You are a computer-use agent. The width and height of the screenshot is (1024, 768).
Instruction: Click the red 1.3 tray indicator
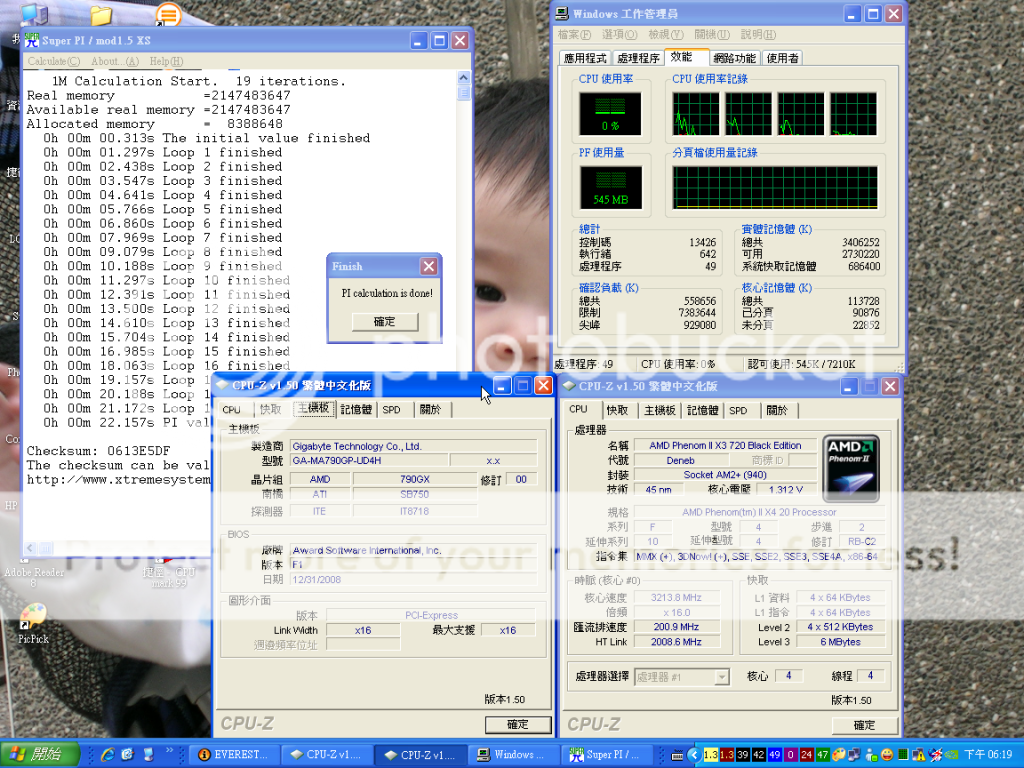point(727,755)
